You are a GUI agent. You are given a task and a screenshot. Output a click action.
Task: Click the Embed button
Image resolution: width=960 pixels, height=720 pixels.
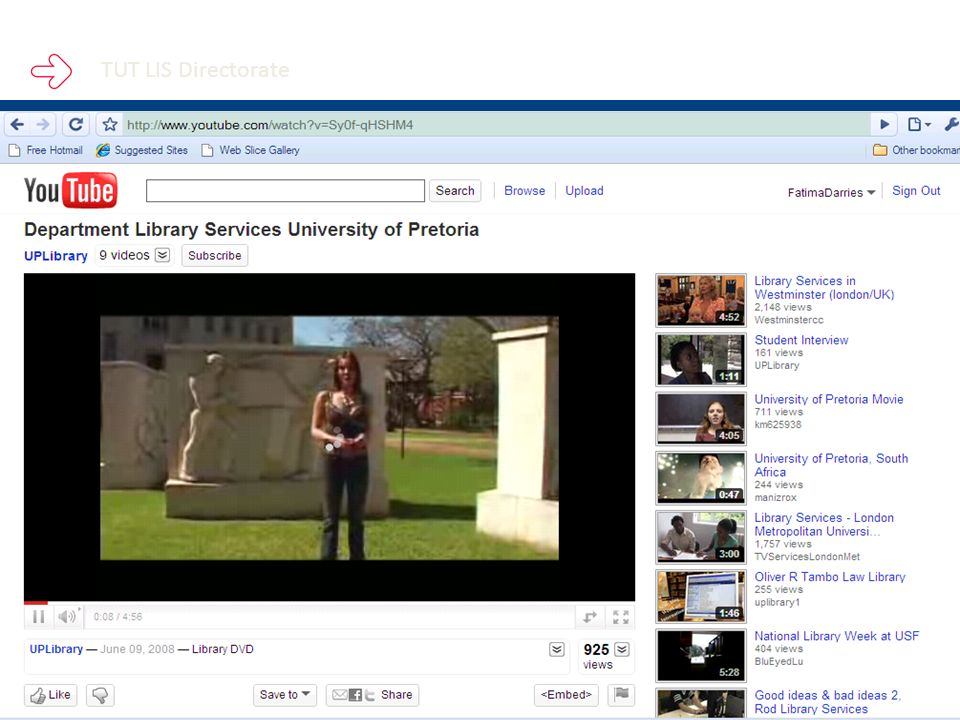tap(566, 695)
